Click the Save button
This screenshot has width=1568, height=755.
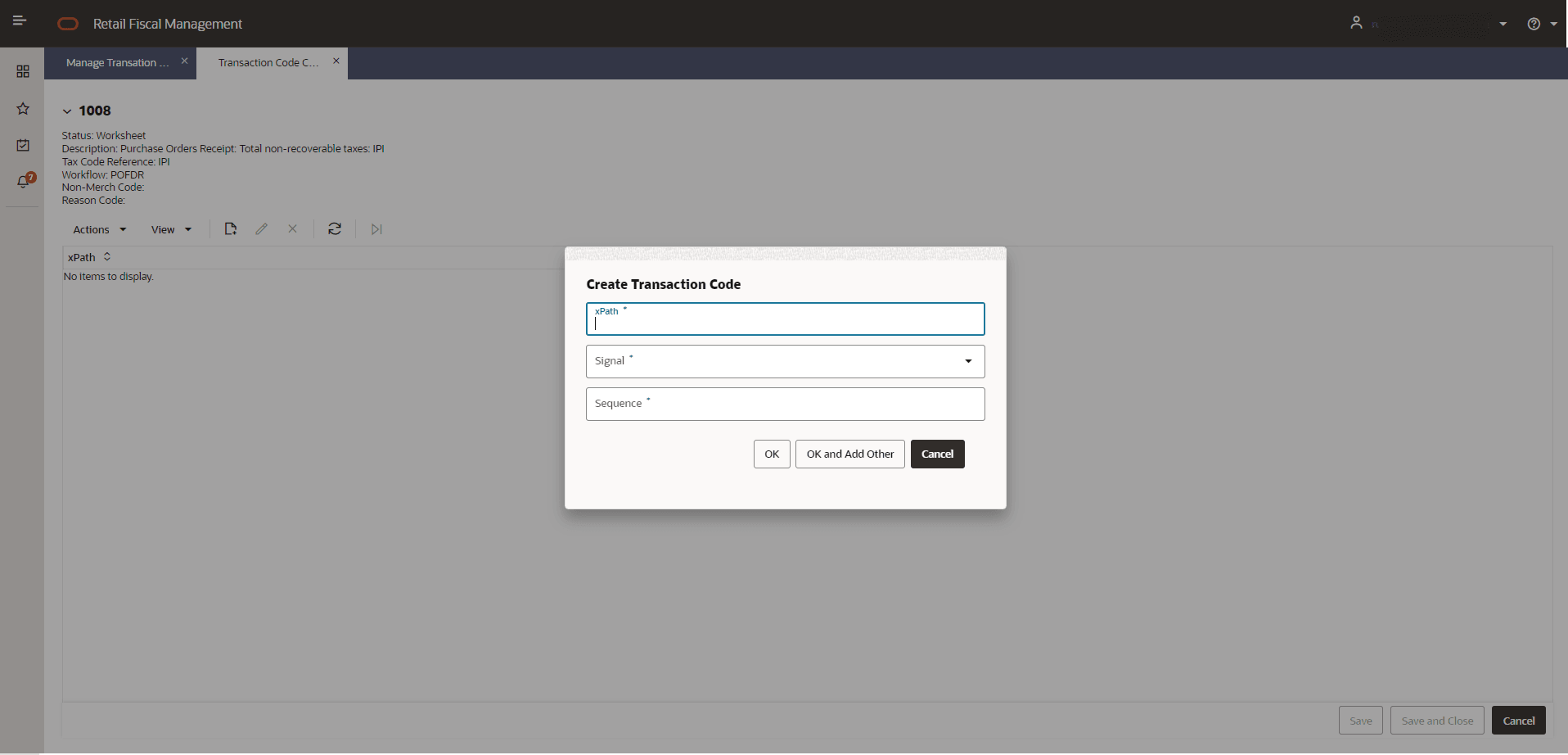(1361, 721)
